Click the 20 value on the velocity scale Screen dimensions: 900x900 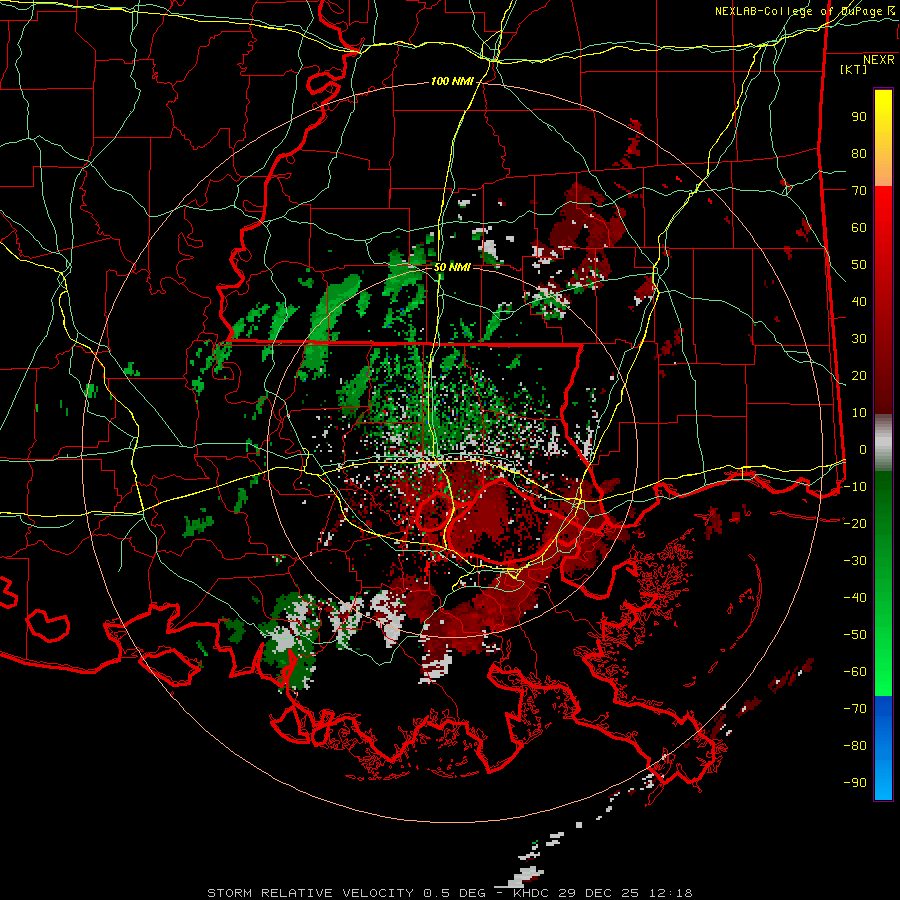point(859,375)
